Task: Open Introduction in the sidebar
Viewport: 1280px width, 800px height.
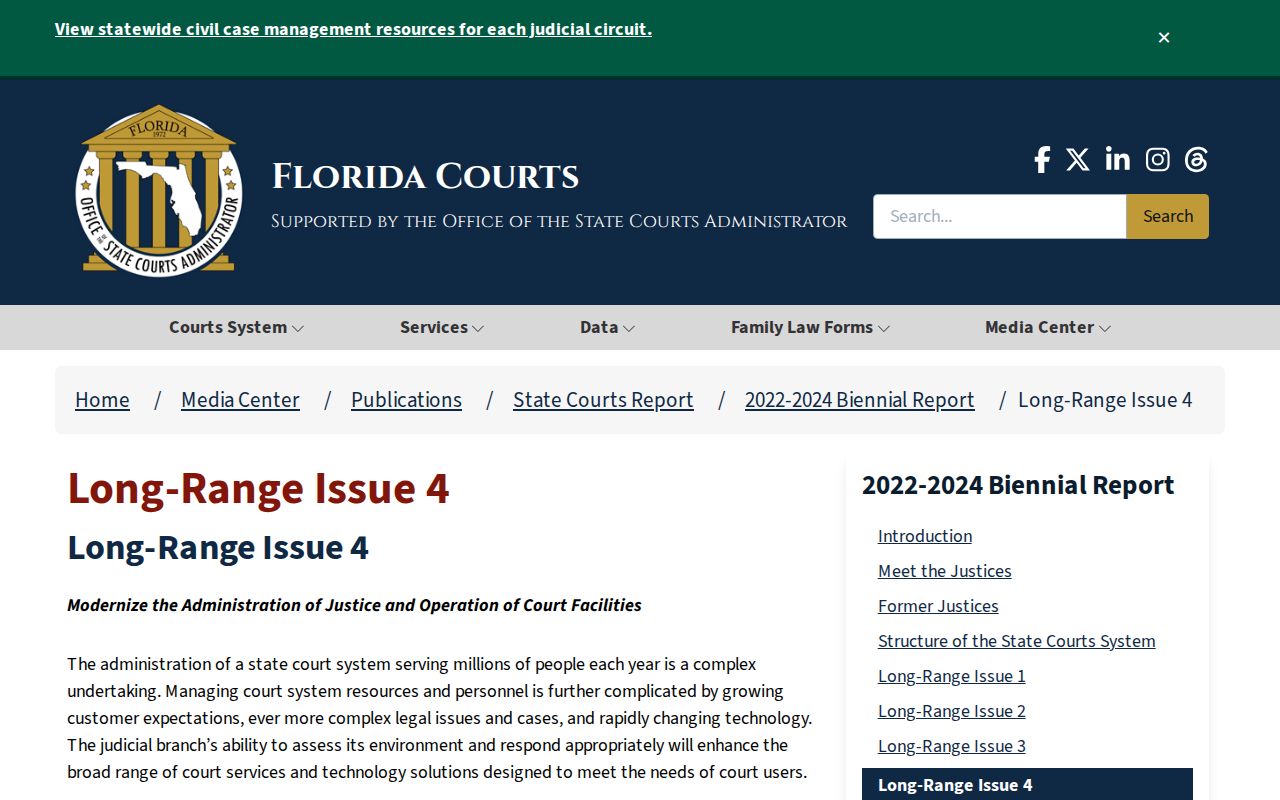Action: point(925,536)
